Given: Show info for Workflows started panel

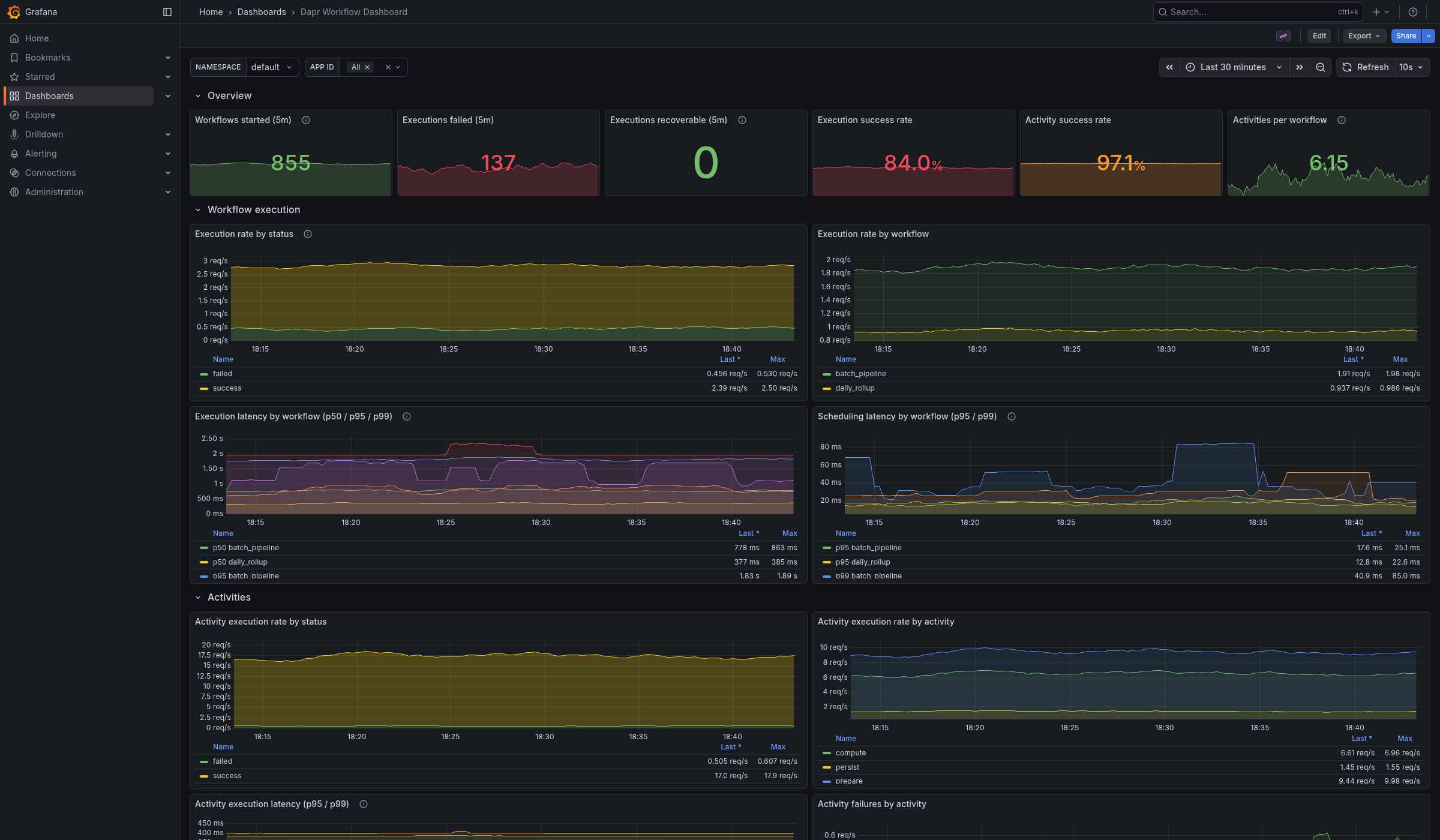Looking at the screenshot, I should pyautogui.click(x=306, y=120).
